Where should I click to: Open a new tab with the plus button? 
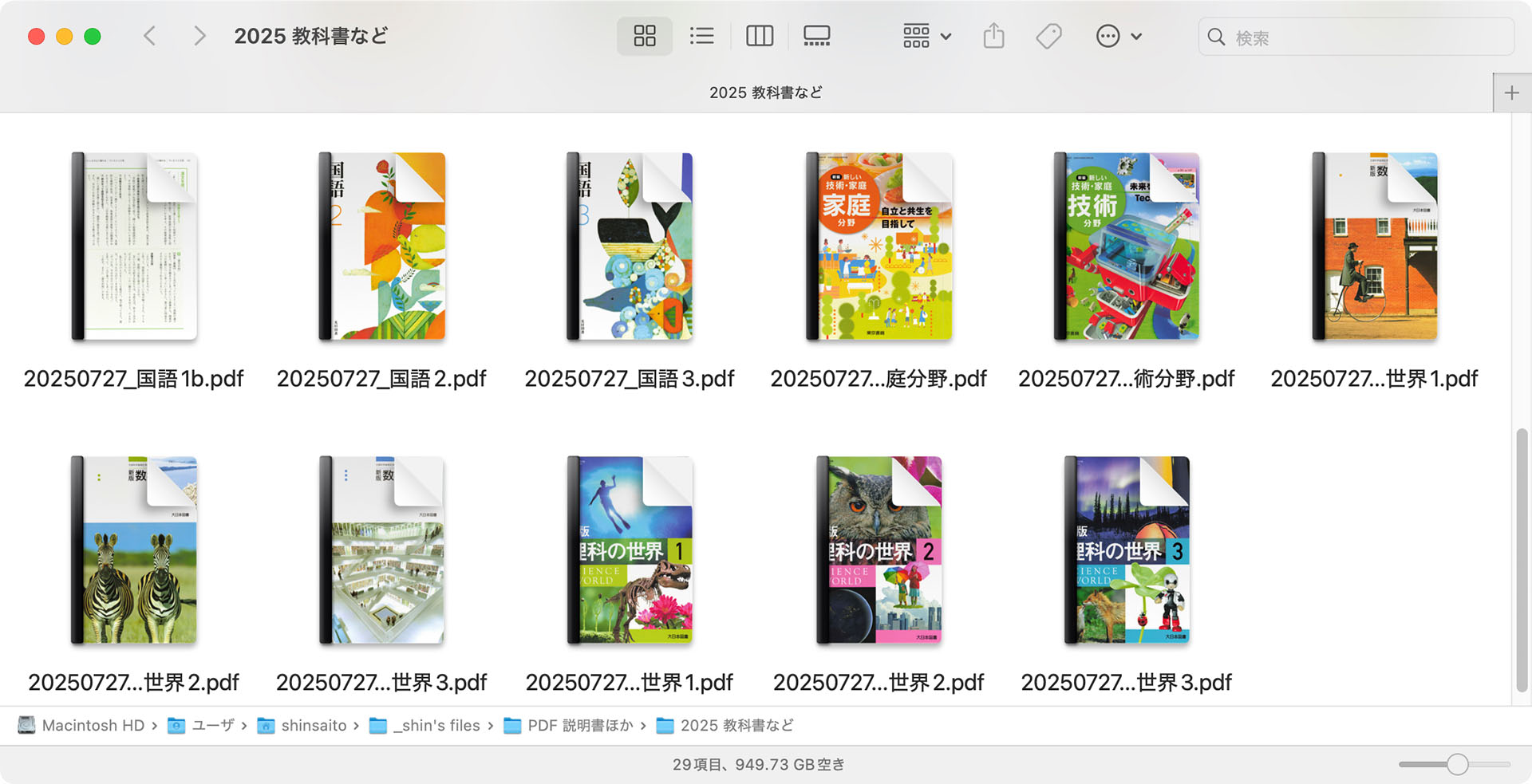tap(1510, 92)
